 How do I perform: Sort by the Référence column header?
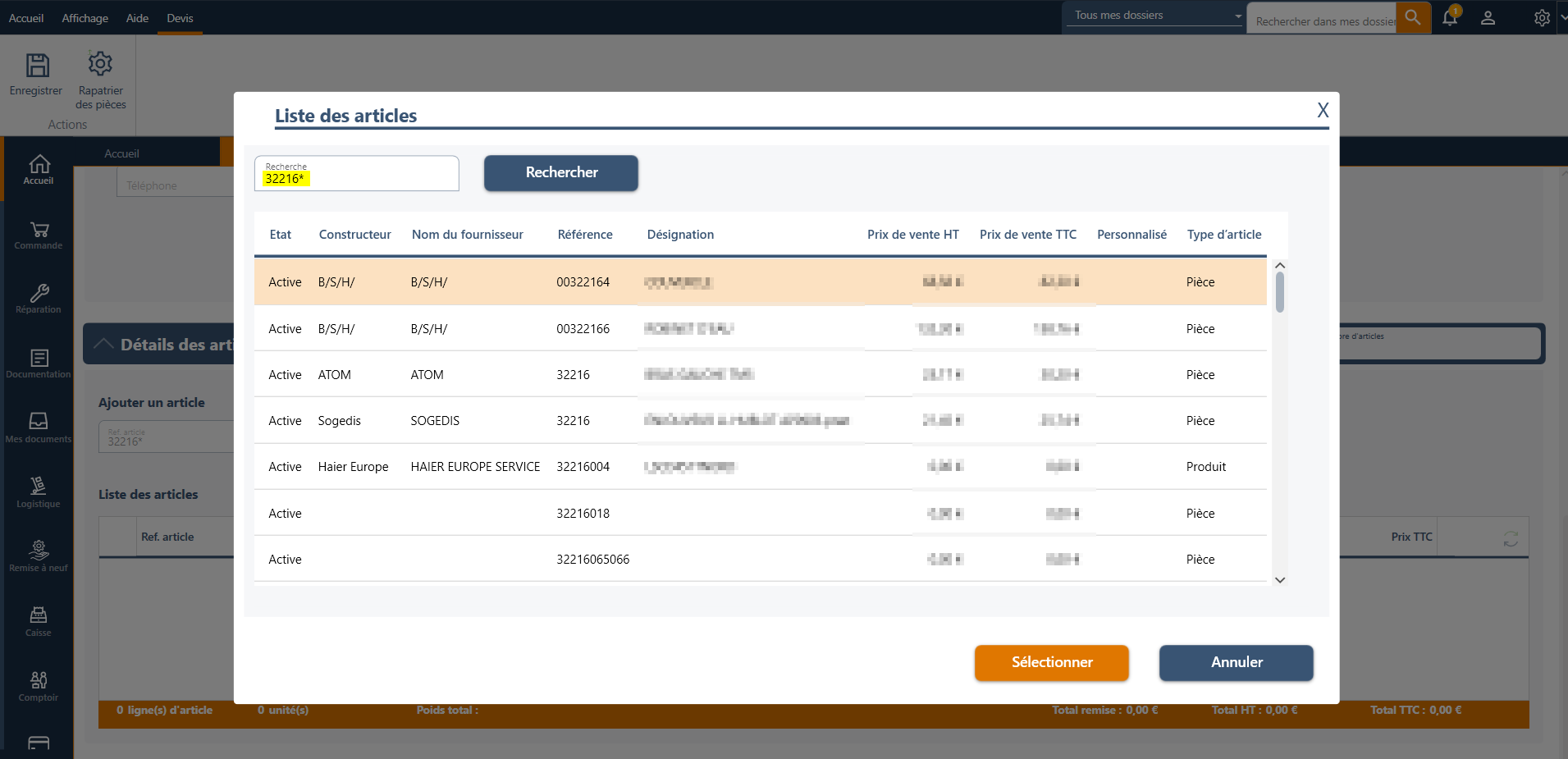[585, 235]
